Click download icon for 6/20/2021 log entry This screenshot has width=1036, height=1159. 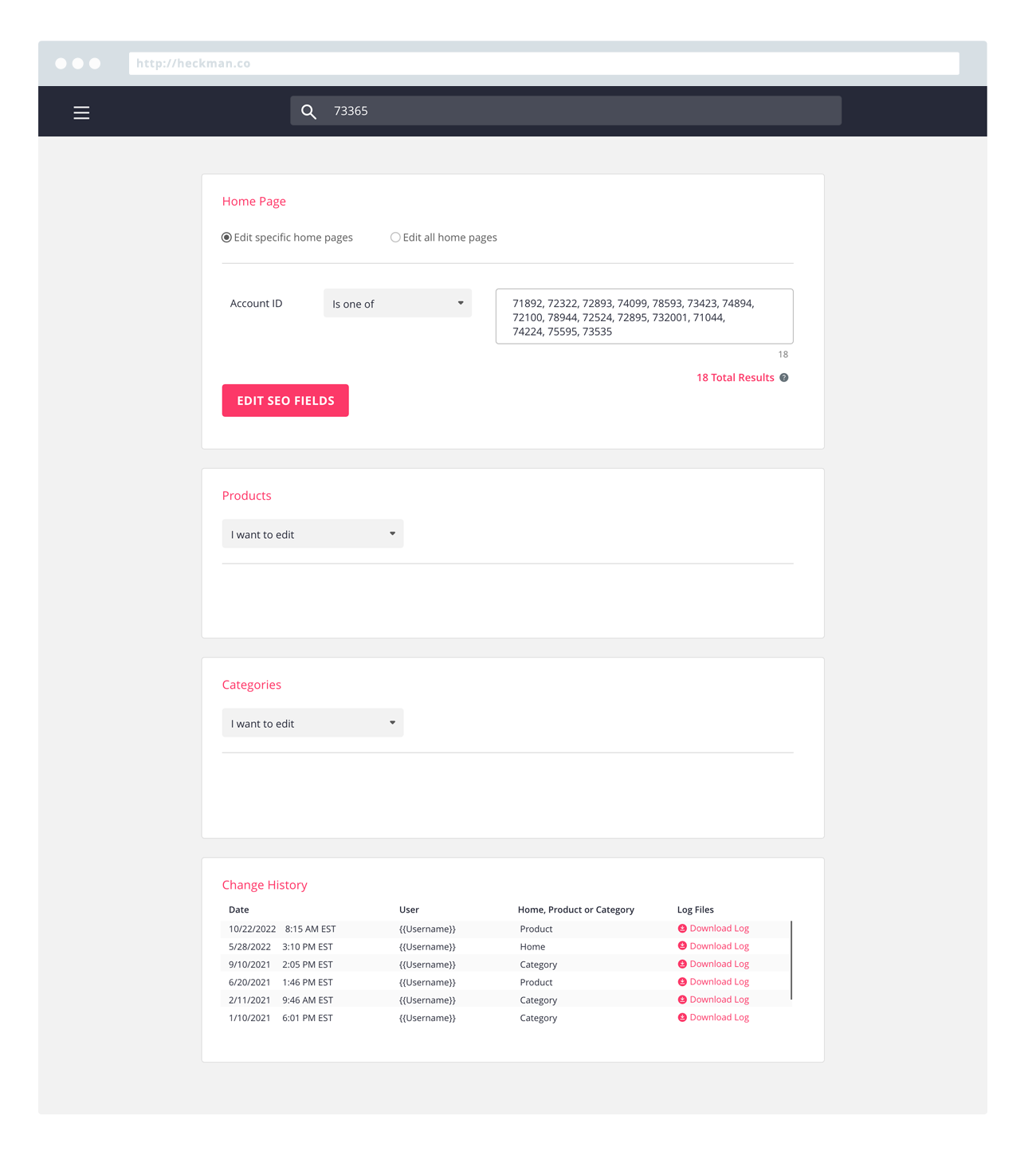(682, 982)
